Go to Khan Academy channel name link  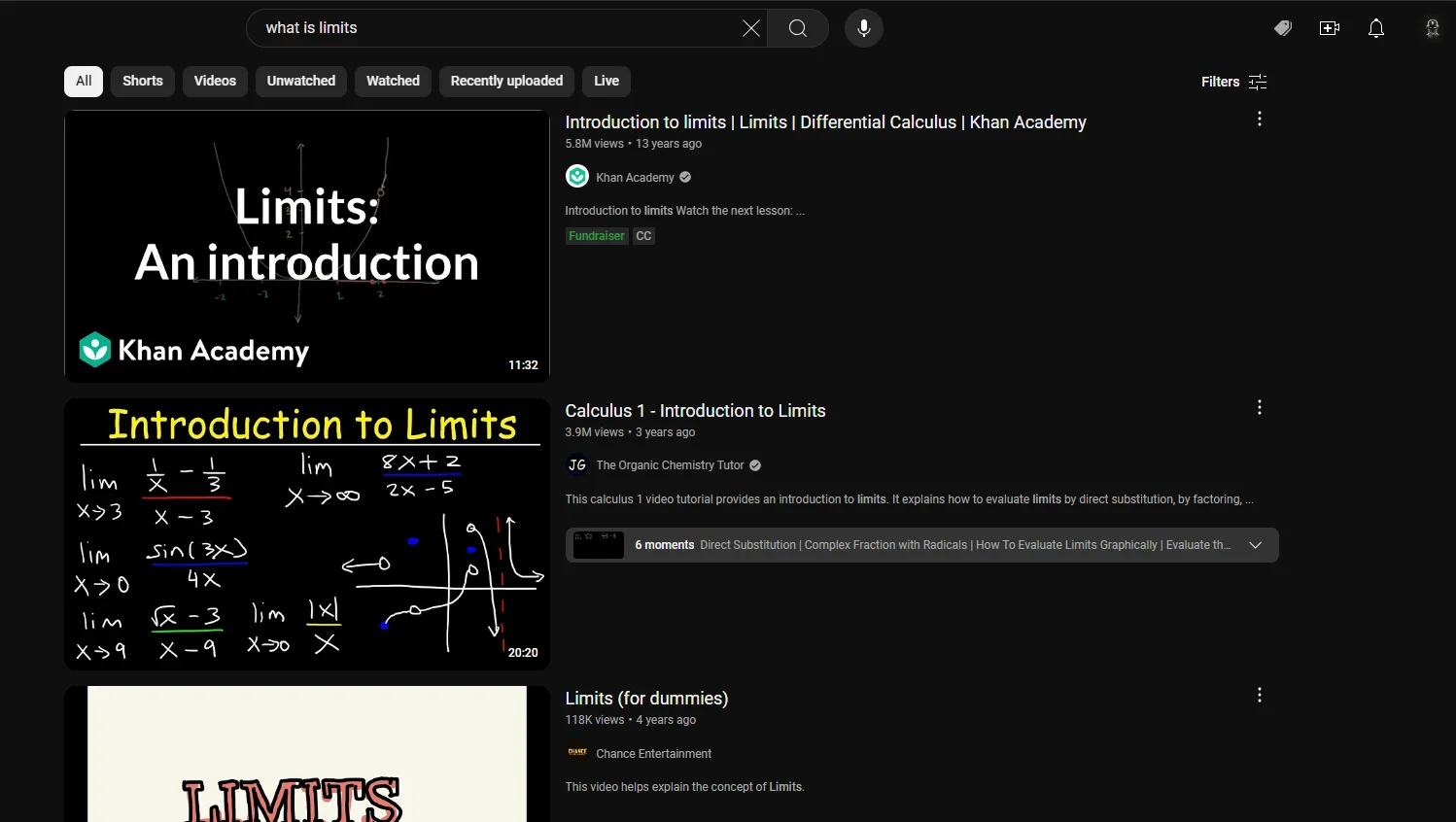tap(635, 178)
